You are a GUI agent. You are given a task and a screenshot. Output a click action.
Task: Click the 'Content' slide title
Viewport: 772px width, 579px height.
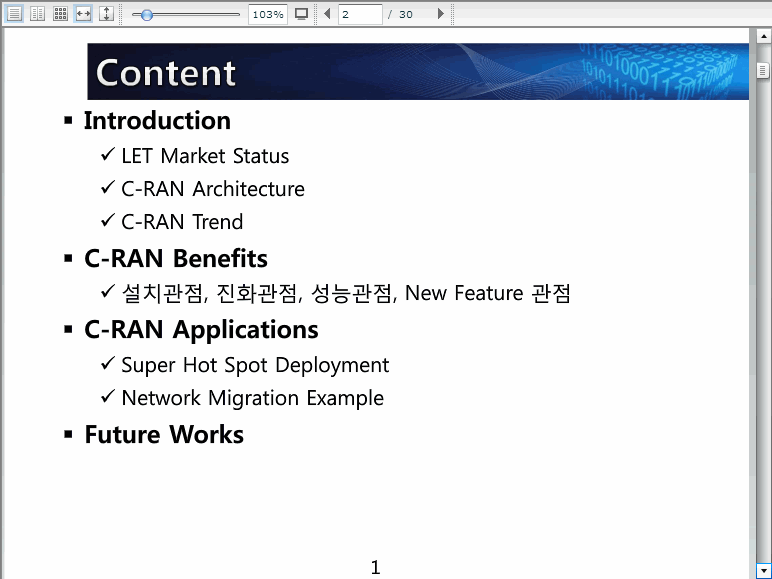tap(166, 73)
